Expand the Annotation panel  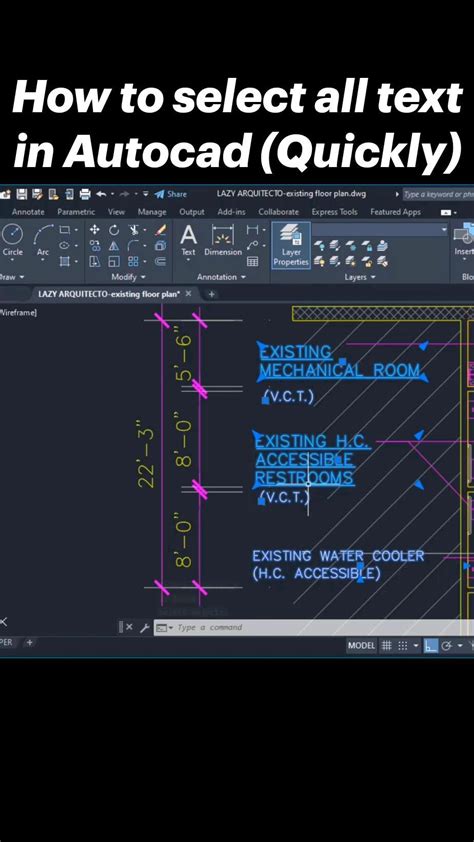(x=221, y=277)
